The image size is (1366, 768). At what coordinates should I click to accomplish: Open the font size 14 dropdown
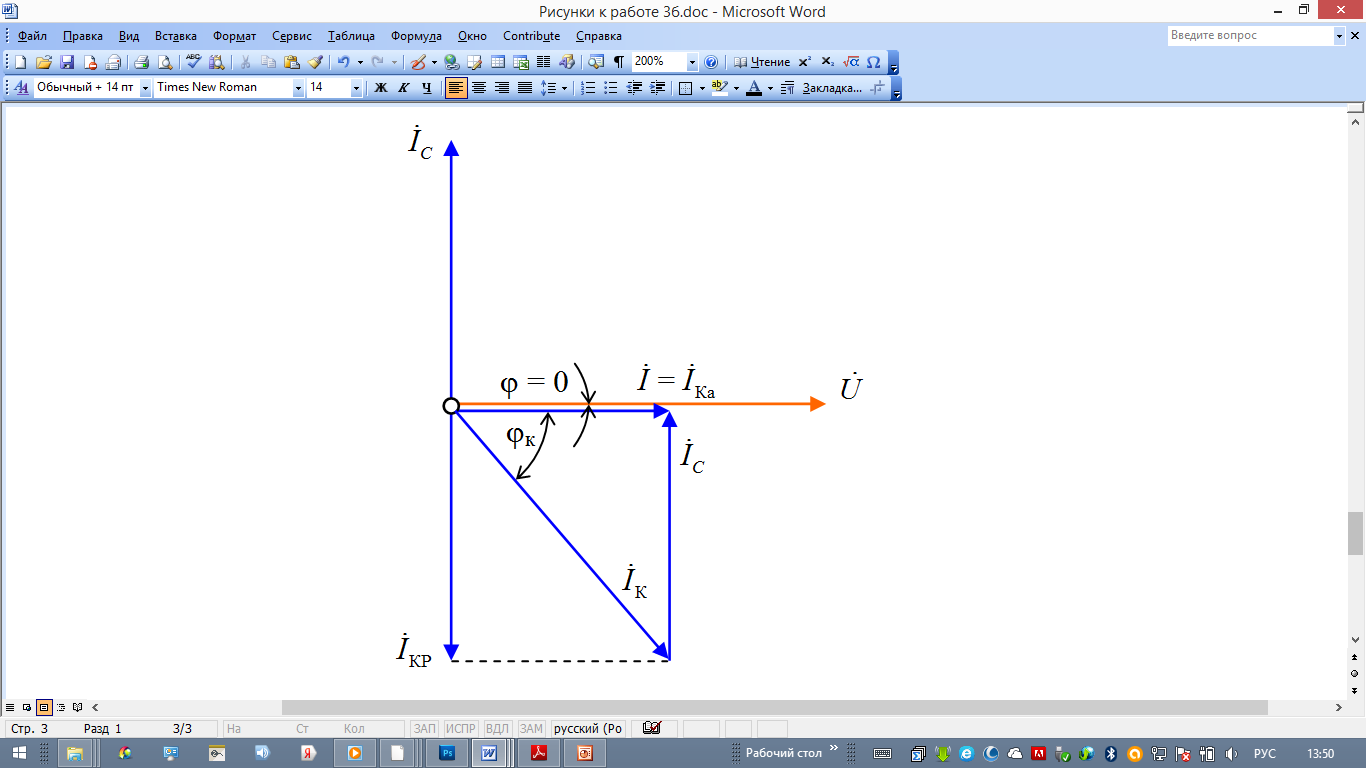[356, 88]
